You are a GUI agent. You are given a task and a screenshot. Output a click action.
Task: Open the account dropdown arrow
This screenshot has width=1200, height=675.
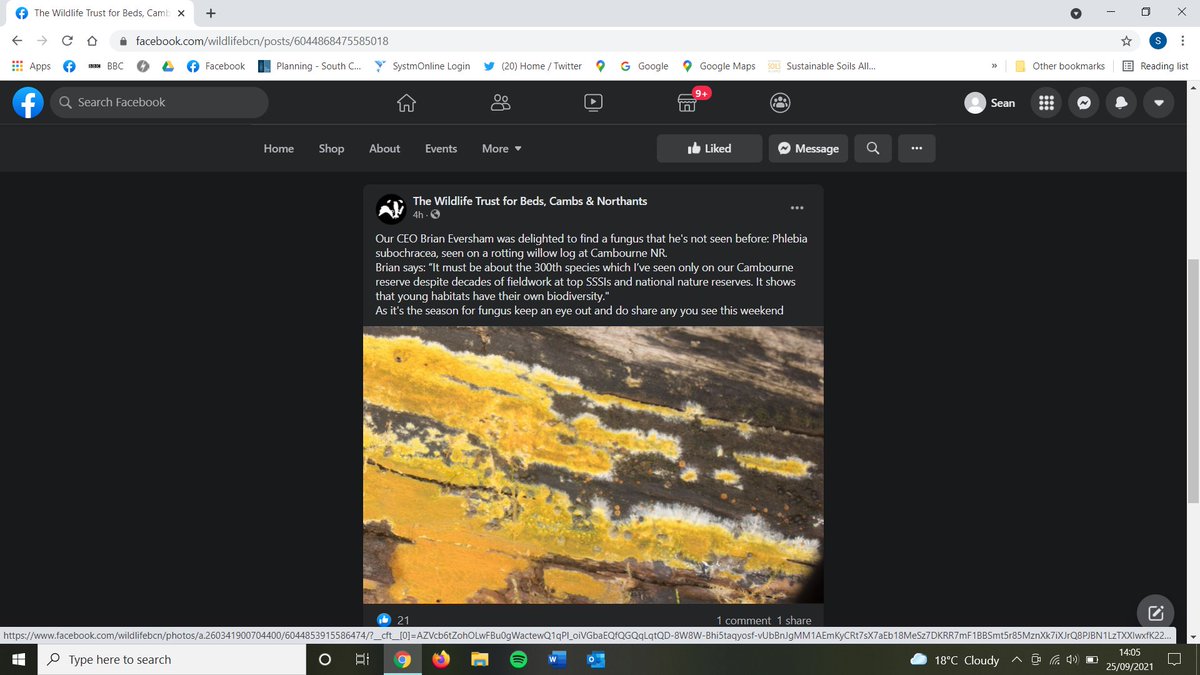click(1158, 102)
